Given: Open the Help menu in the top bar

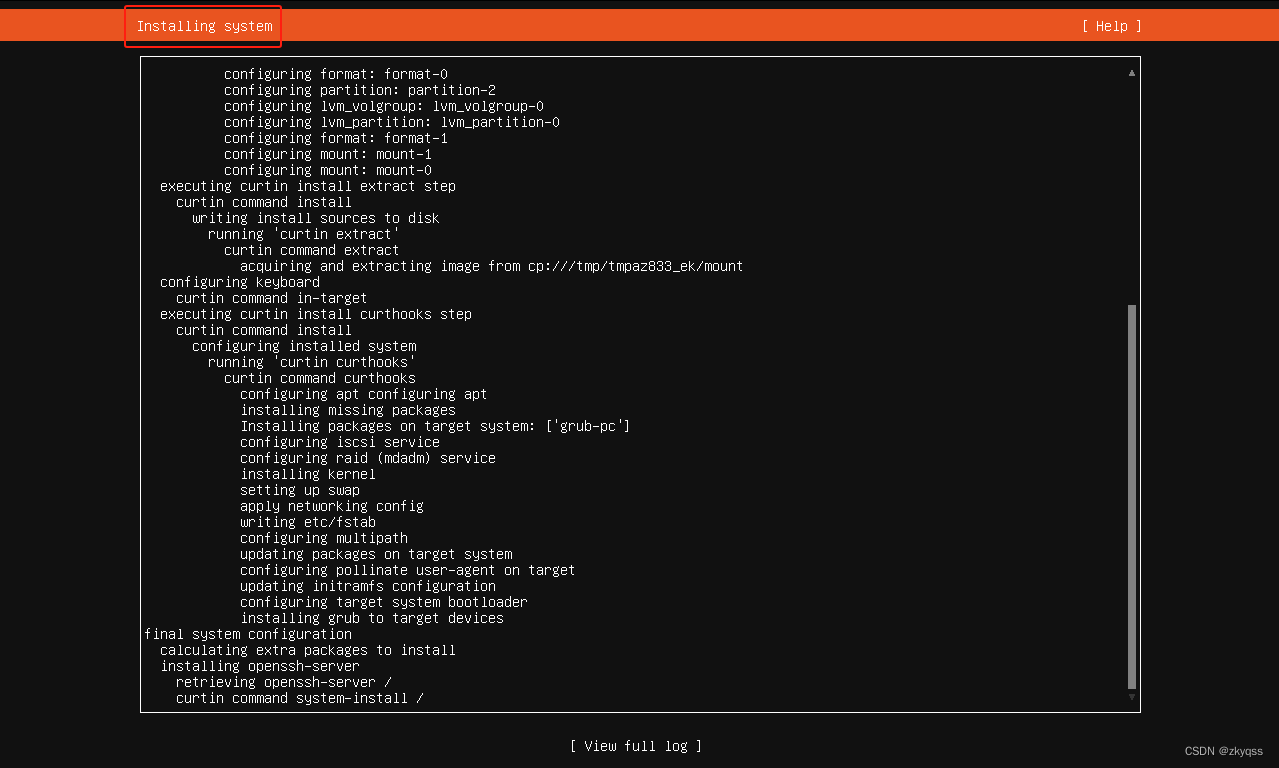Looking at the screenshot, I should tap(1110, 26).
